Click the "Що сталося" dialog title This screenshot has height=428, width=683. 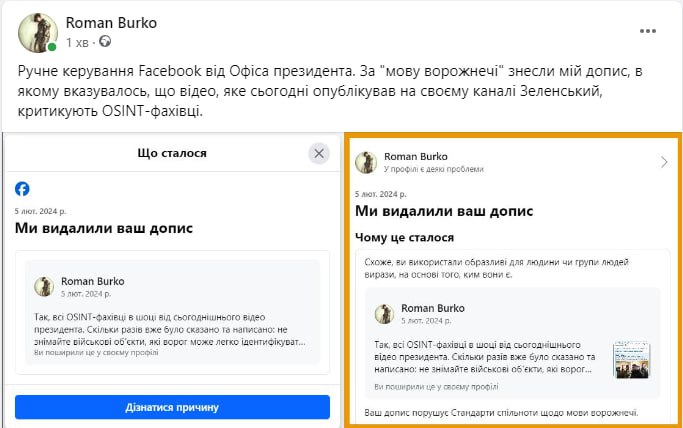point(171,153)
